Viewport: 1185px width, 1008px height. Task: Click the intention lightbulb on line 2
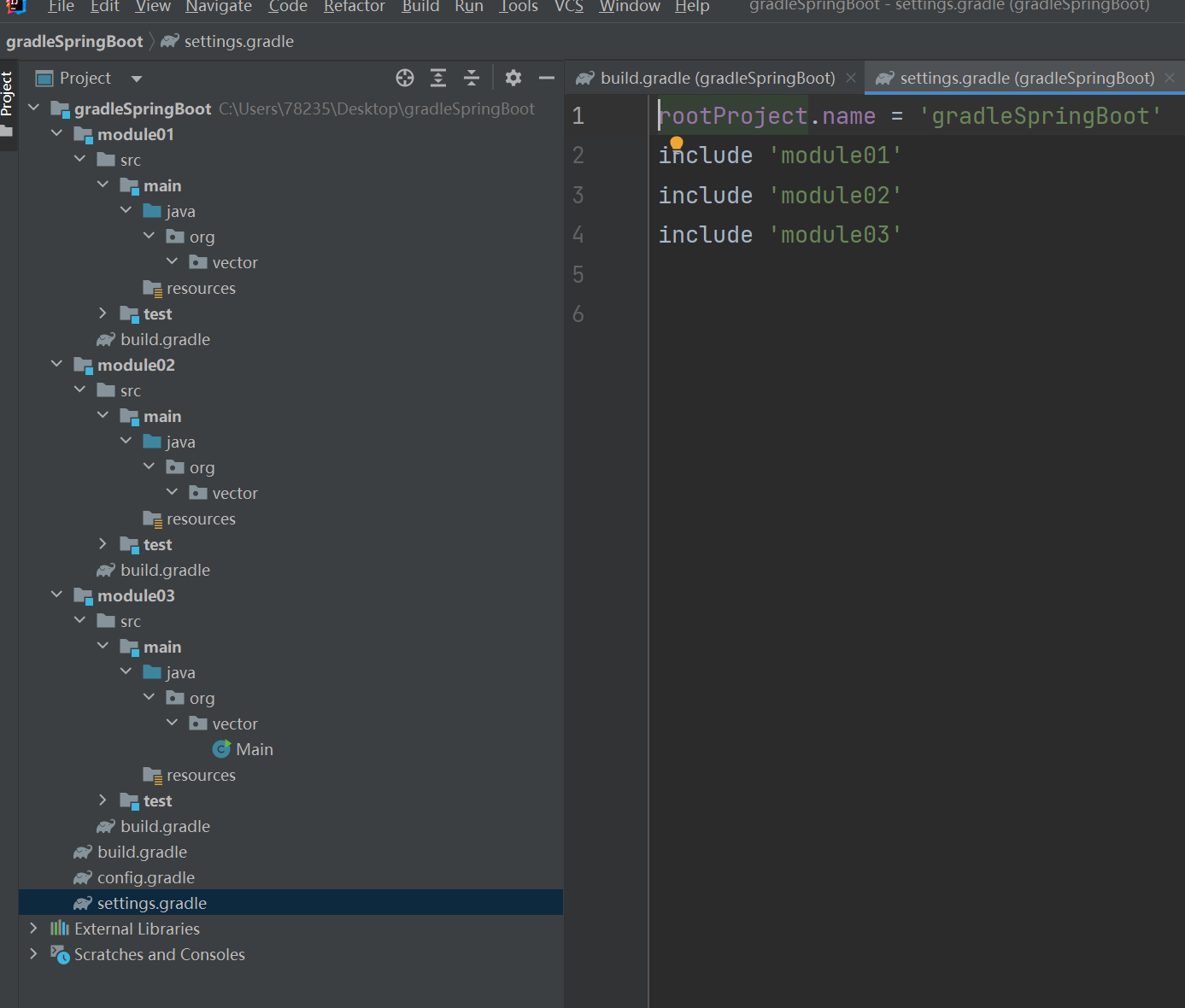677,143
